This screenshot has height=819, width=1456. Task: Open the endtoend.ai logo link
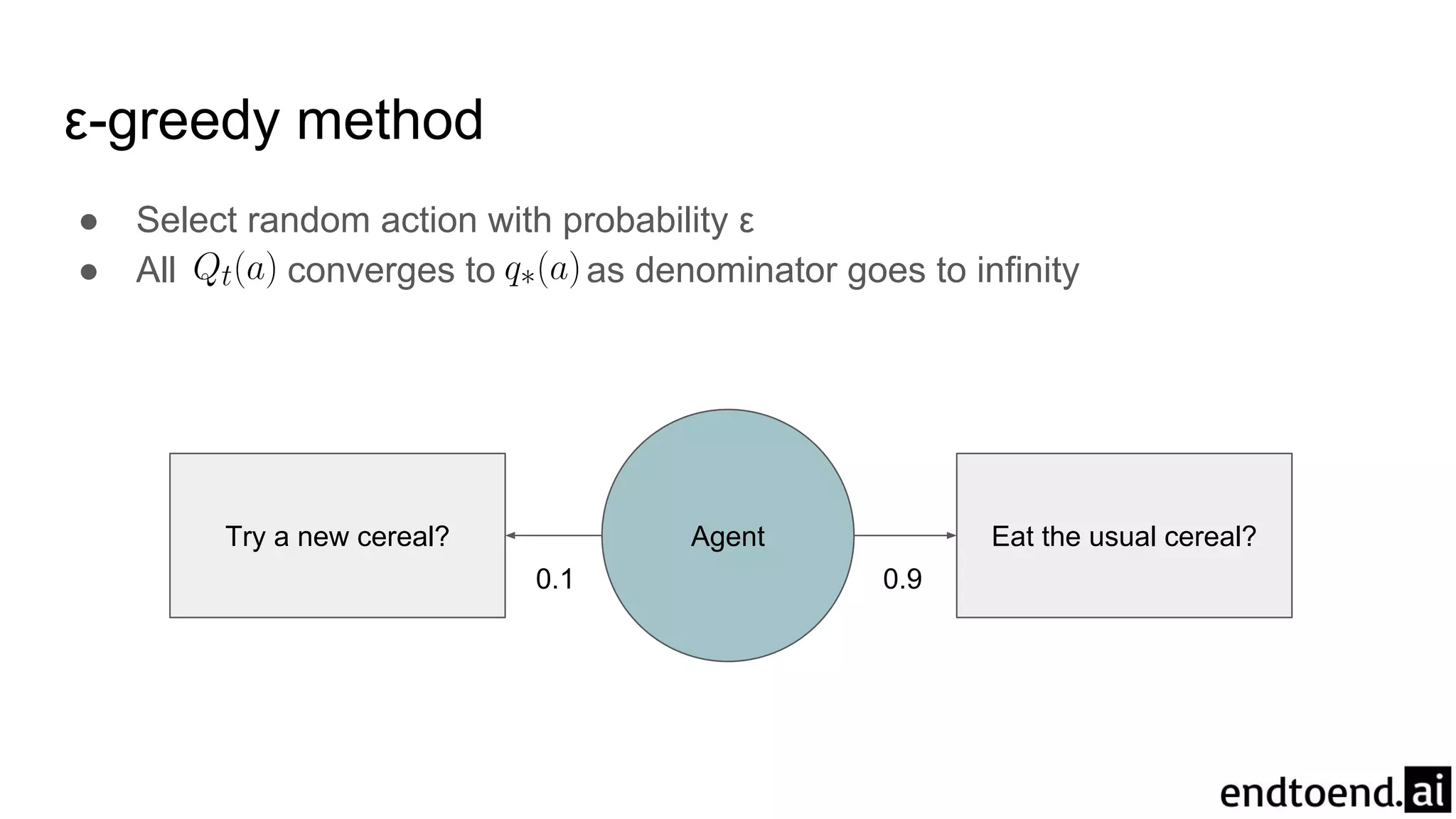[x=1335, y=790]
